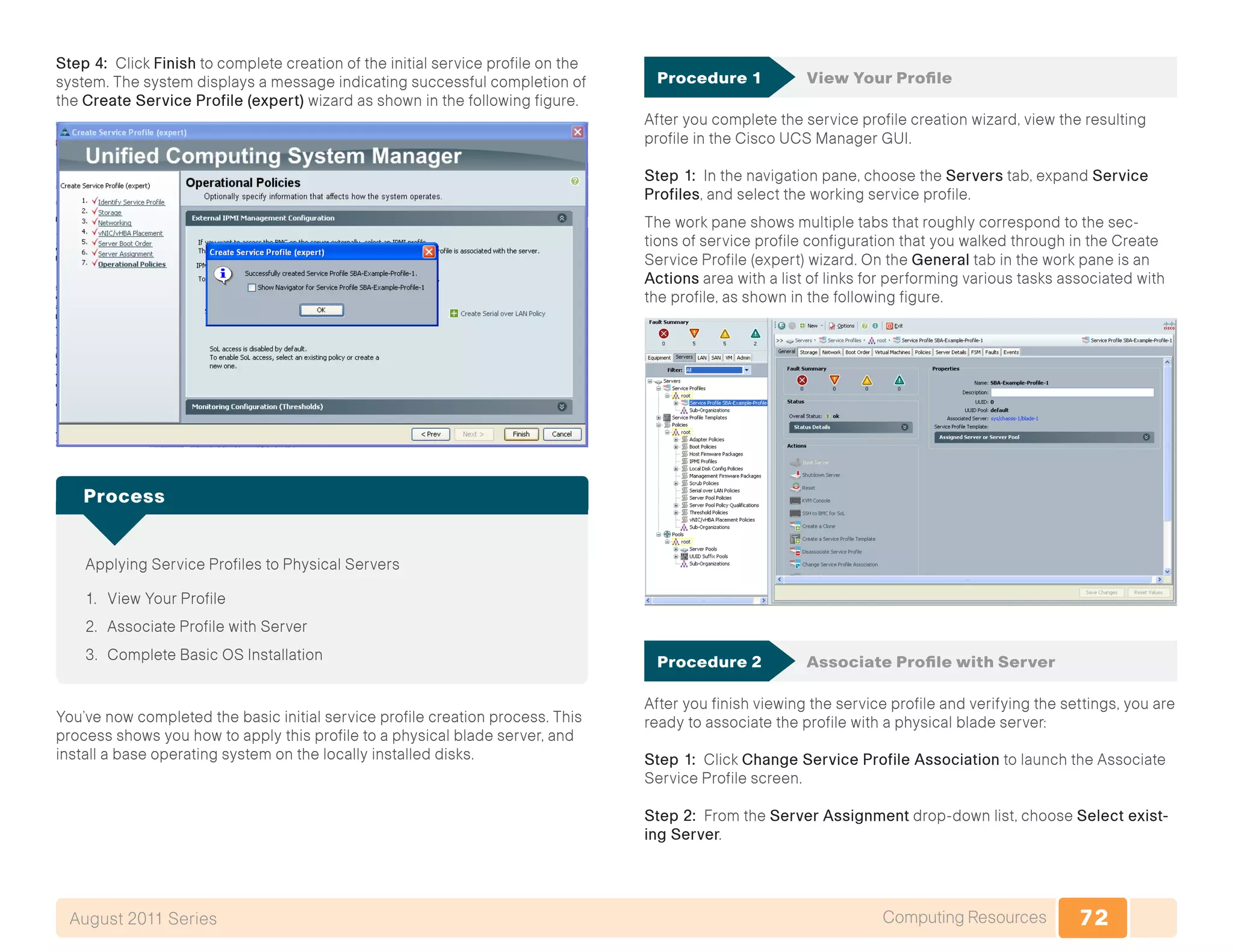Click the green info toolbar icon
This screenshot has height=952, width=1233.
875,326
